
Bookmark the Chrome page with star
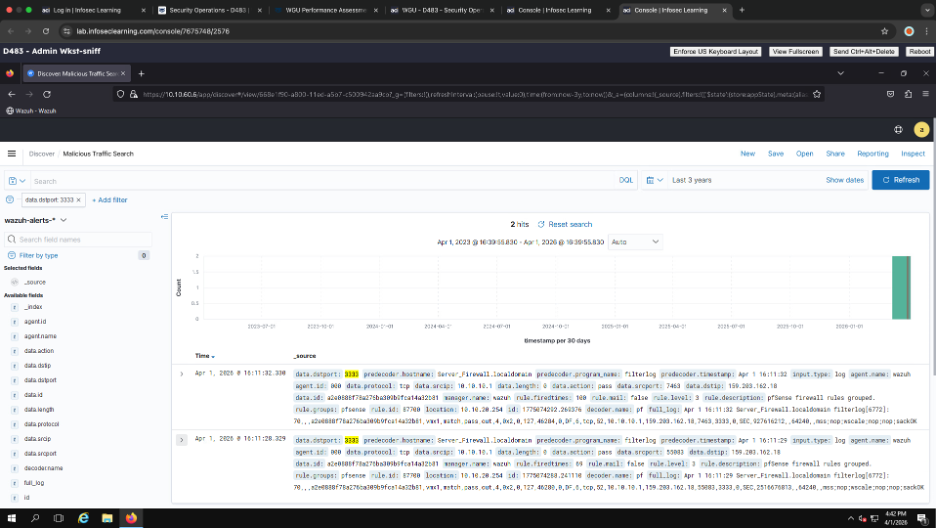885,31
